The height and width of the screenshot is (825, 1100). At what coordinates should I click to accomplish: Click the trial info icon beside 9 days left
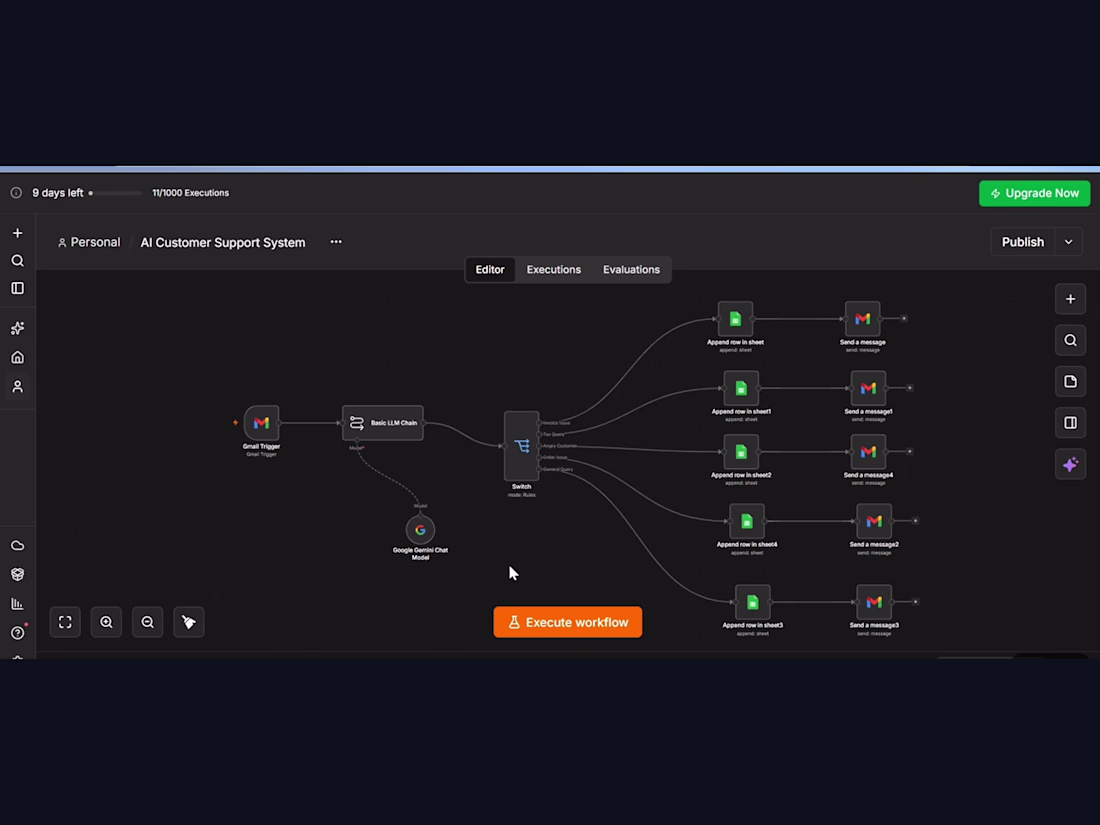click(x=16, y=193)
